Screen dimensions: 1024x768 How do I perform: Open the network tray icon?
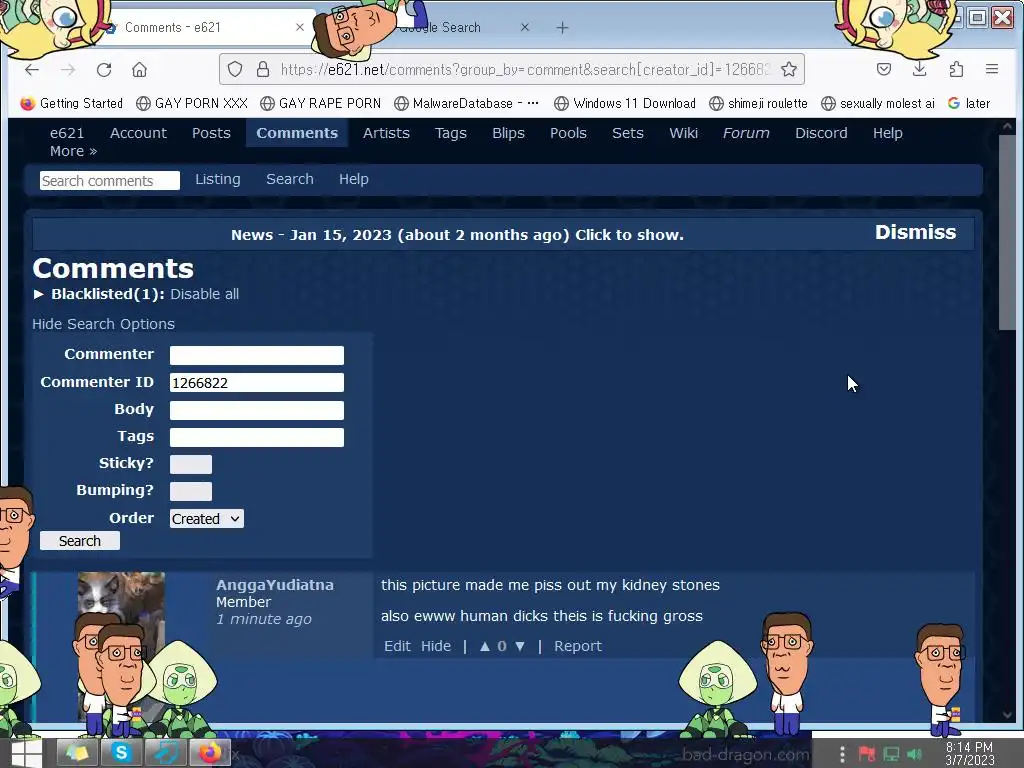coord(891,754)
